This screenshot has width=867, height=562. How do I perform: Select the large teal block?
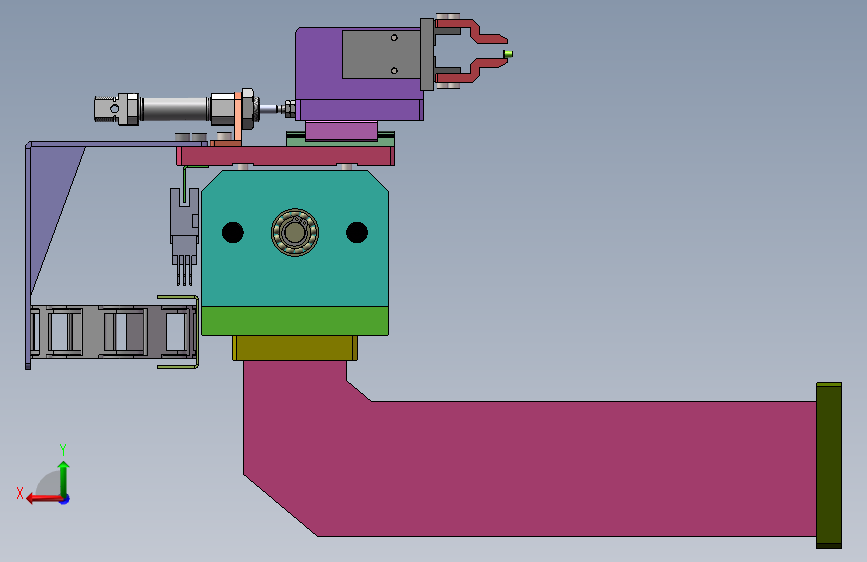tap(295, 238)
